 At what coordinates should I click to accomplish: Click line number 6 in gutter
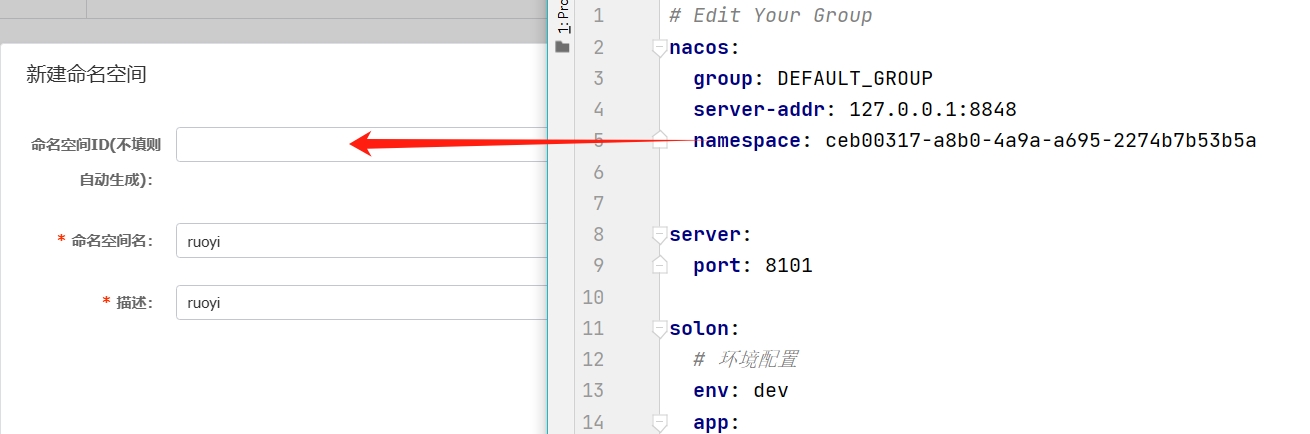(x=598, y=172)
